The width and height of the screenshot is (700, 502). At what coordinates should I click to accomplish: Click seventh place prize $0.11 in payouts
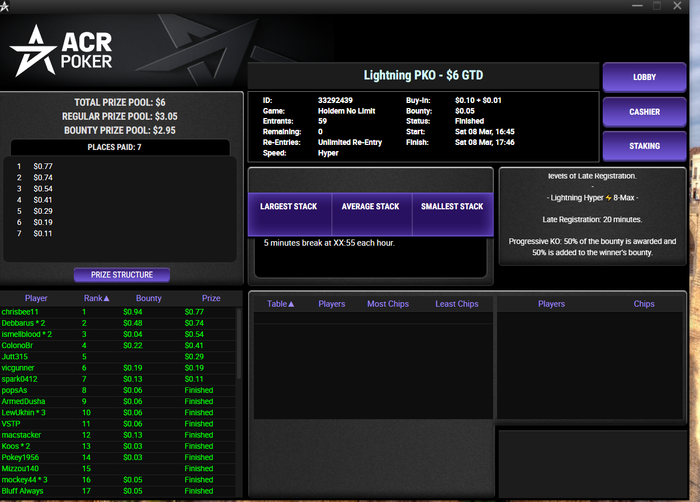[43, 233]
